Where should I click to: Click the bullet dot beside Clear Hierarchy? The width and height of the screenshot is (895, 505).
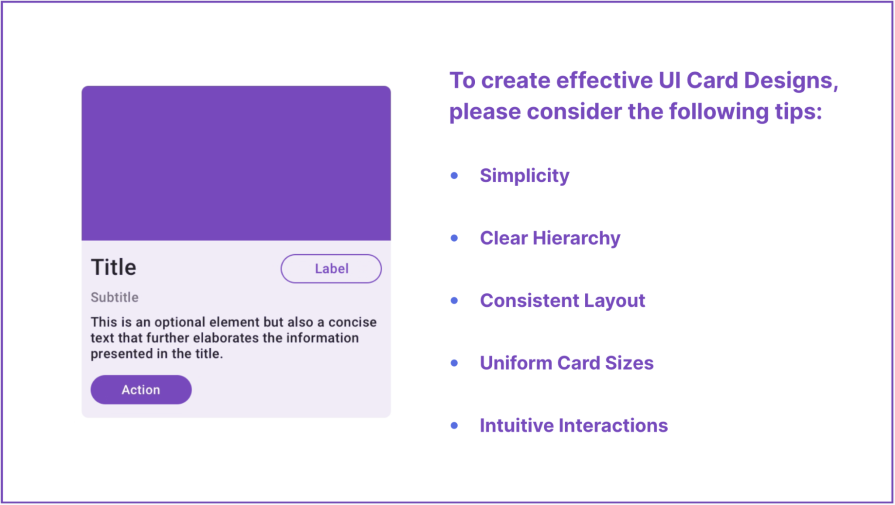click(454, 238)
